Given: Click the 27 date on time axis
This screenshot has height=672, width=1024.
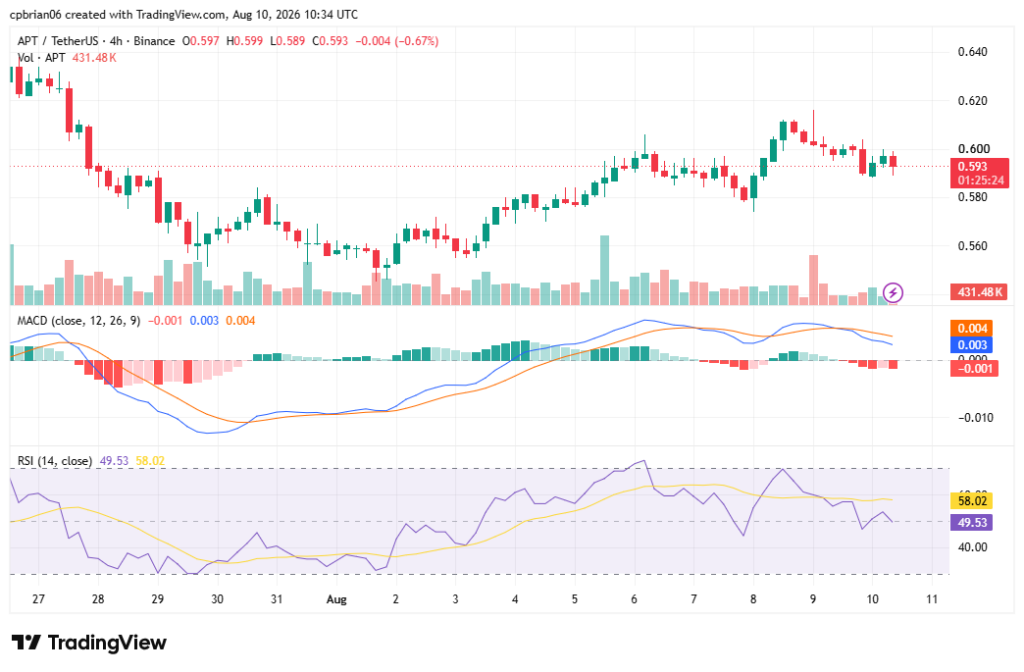Looking at the screenshot, I should coord(39,600).
